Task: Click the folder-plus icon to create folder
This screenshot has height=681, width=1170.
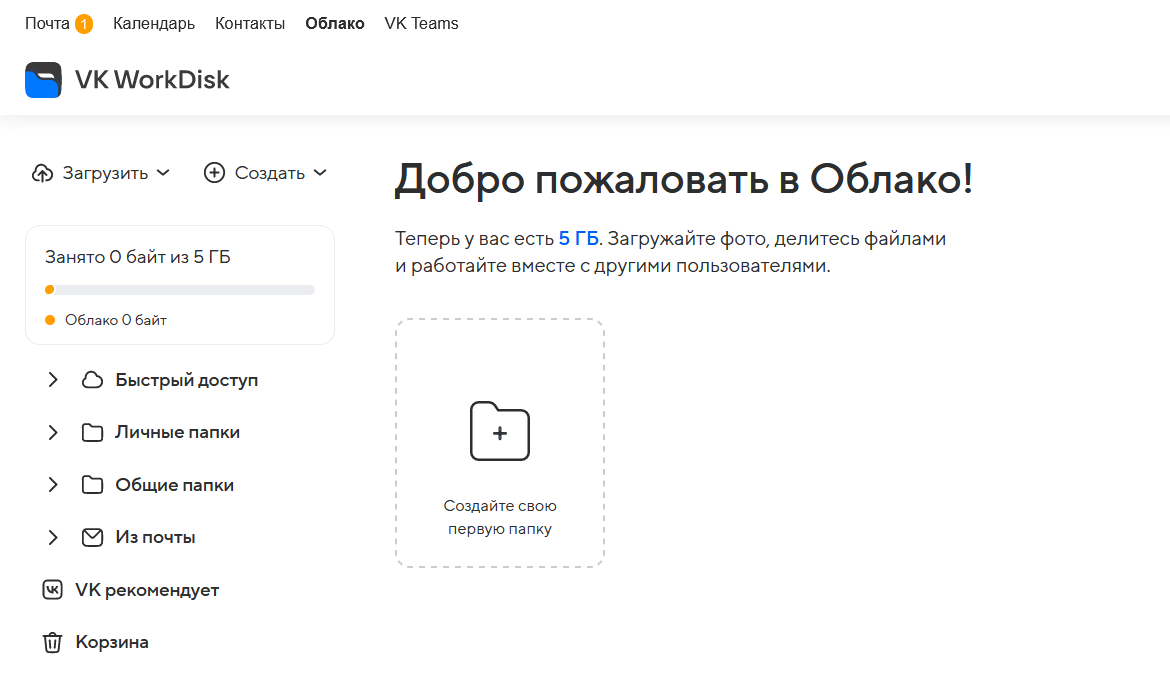Action: [x=500, y=432]
